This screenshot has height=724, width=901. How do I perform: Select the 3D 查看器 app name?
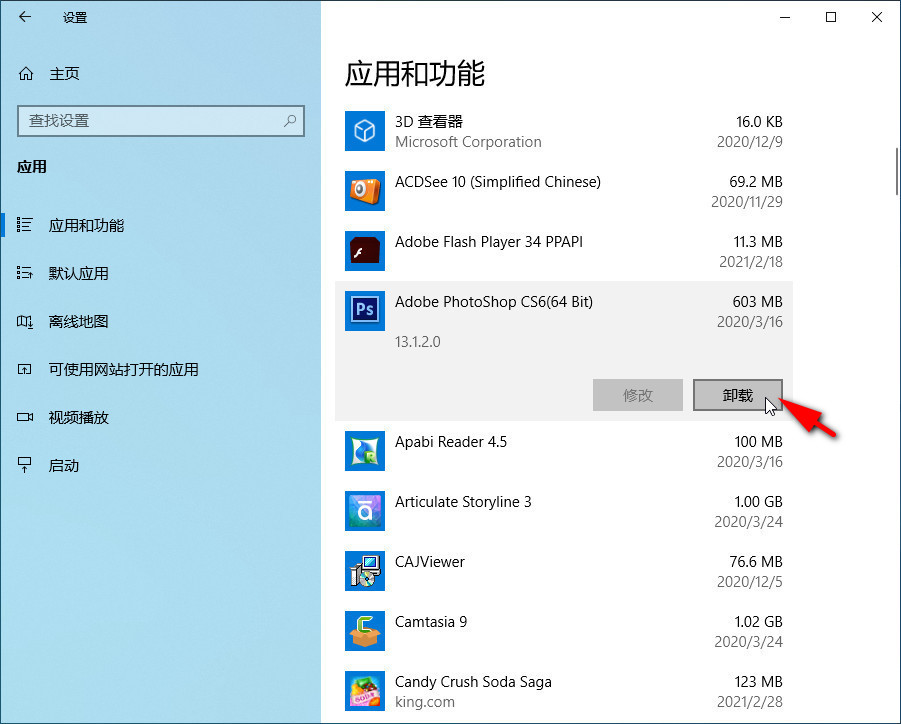429,122
